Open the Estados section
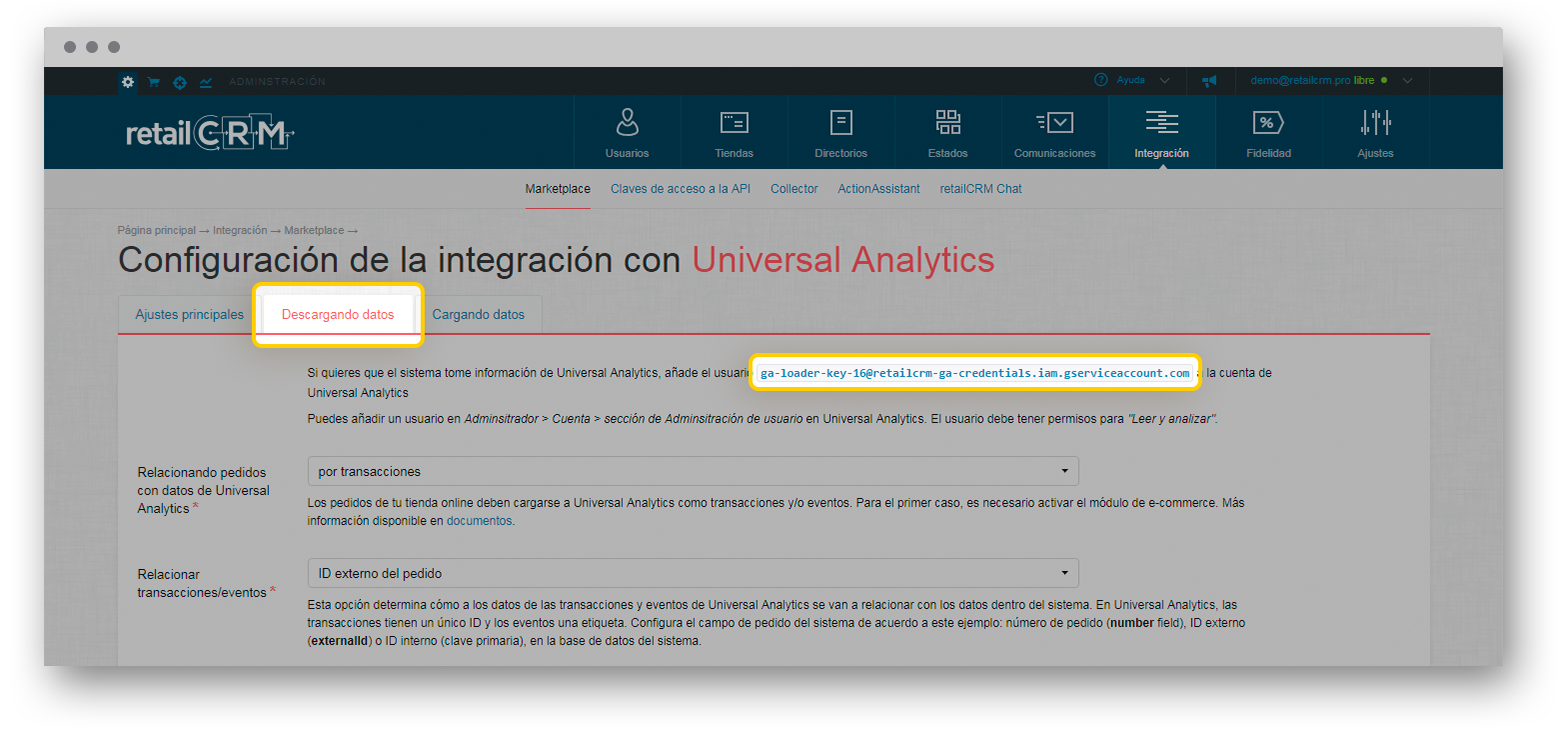 [948, 132]
